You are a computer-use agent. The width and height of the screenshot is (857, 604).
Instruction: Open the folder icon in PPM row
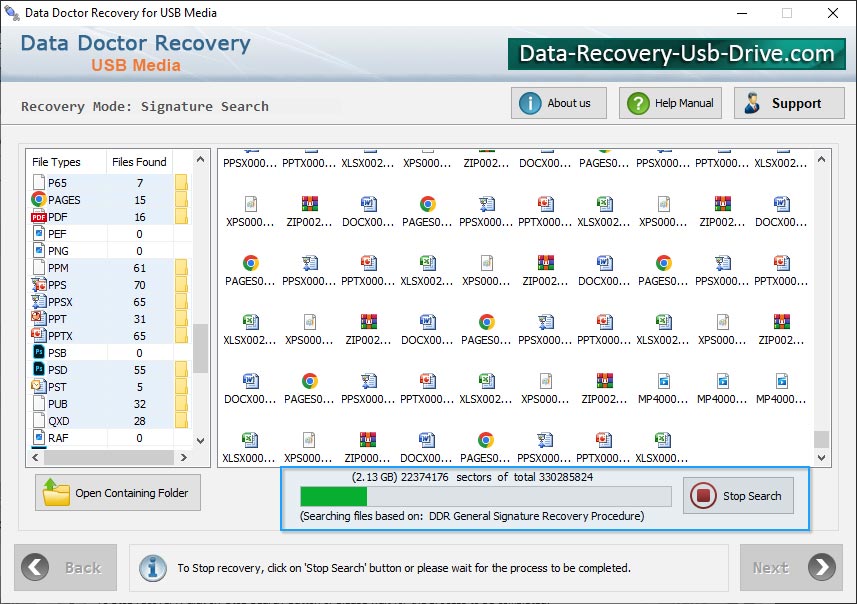[181, 268]
